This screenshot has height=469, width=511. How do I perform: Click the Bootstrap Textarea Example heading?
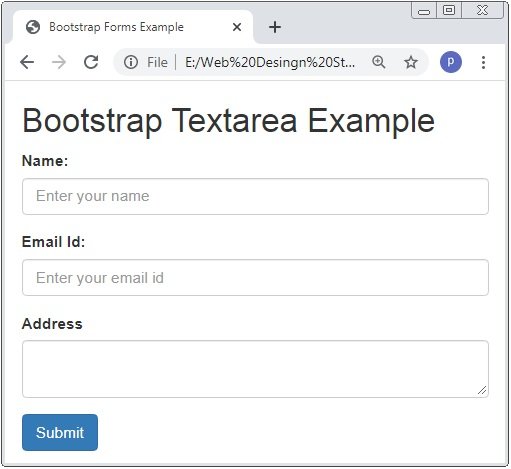tap(228, 121)
